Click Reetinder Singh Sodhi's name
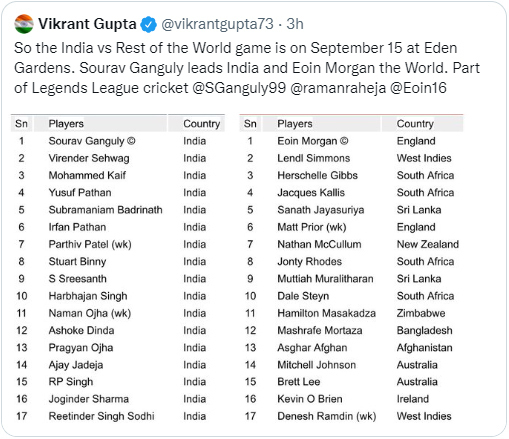The image size is (509, 439). coord(102,416)
